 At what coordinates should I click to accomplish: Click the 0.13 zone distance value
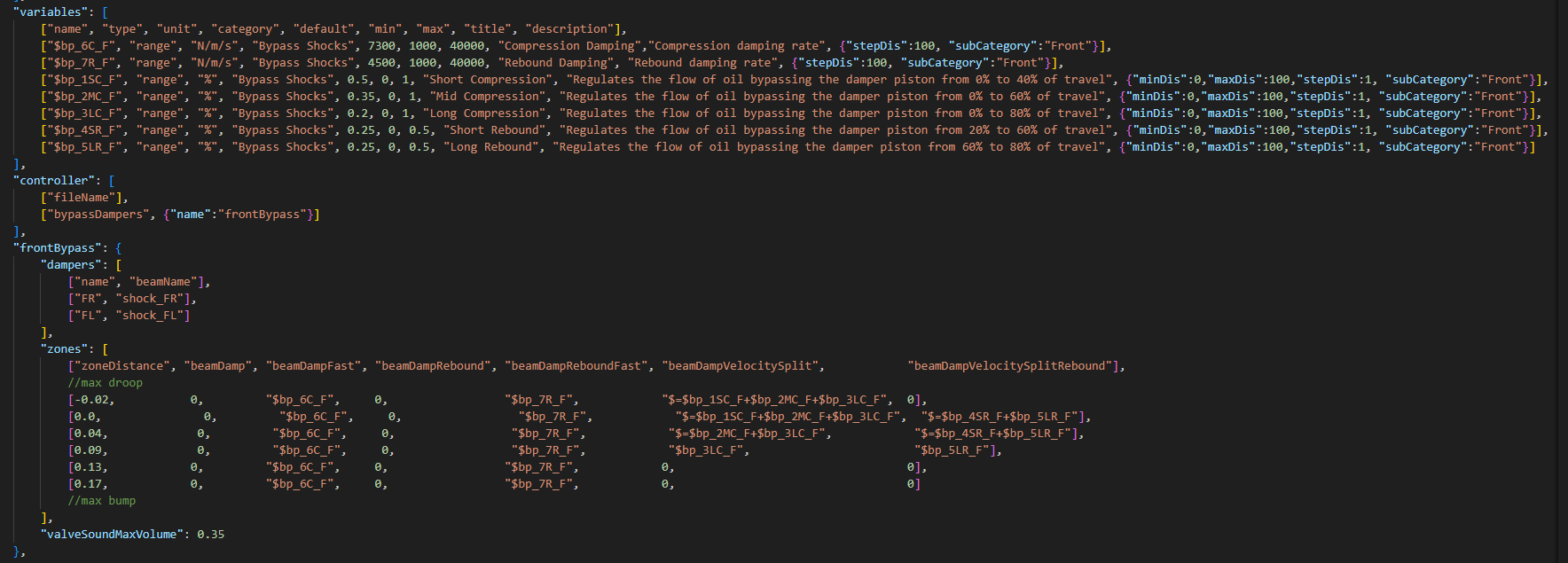(x=89, y=466)
